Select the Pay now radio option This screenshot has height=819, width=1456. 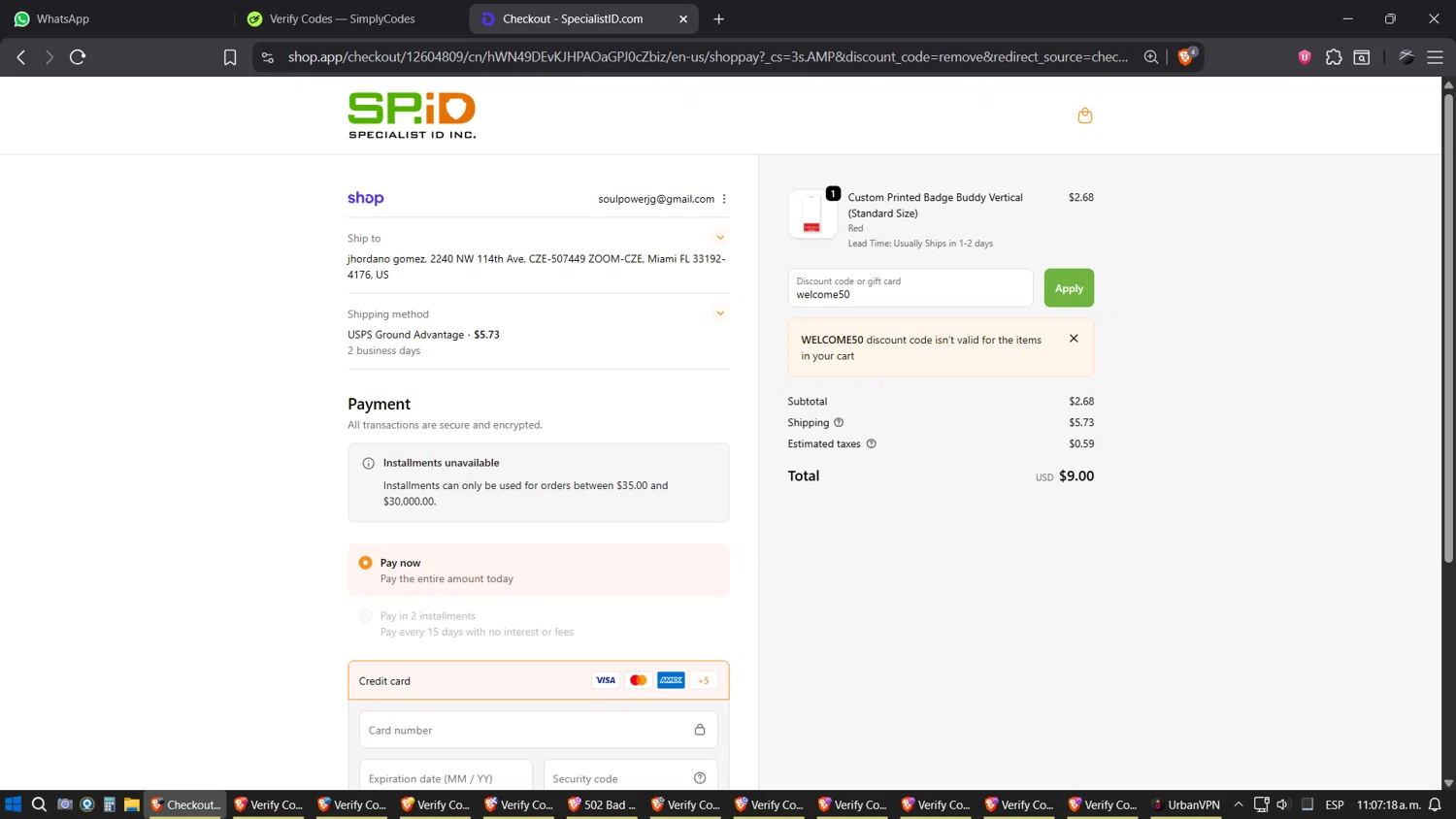[366, 563]
